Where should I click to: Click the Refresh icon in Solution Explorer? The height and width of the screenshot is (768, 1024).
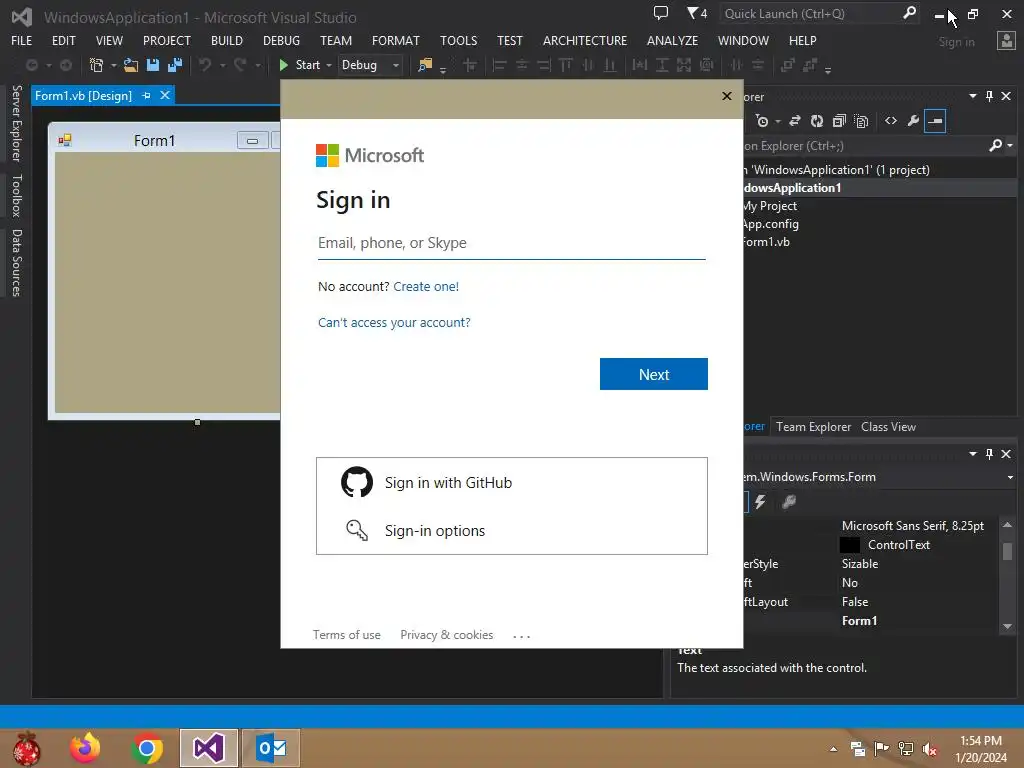click(817, 121)
